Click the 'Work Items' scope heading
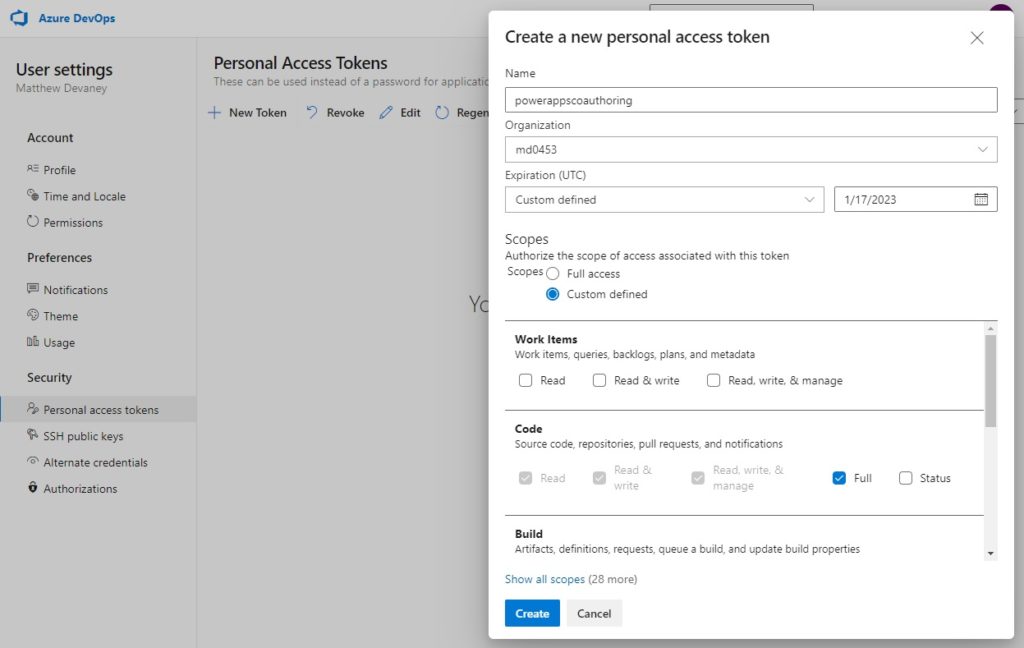 pos(546,339)
